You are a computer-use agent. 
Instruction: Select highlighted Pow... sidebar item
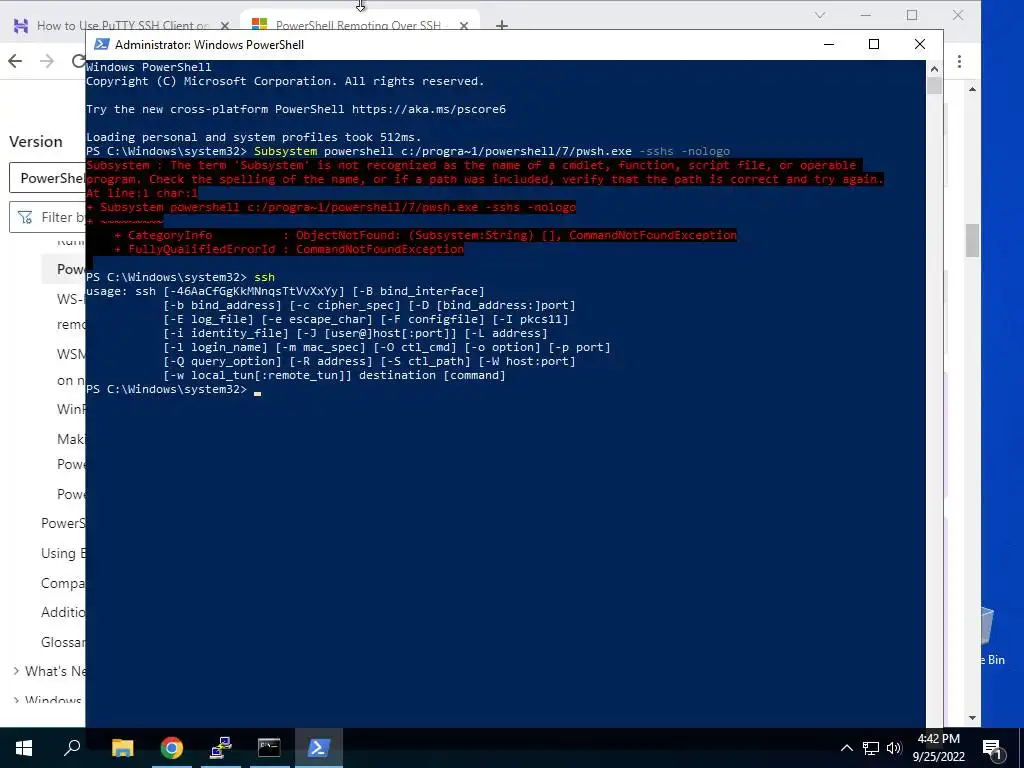click(64, 269)
